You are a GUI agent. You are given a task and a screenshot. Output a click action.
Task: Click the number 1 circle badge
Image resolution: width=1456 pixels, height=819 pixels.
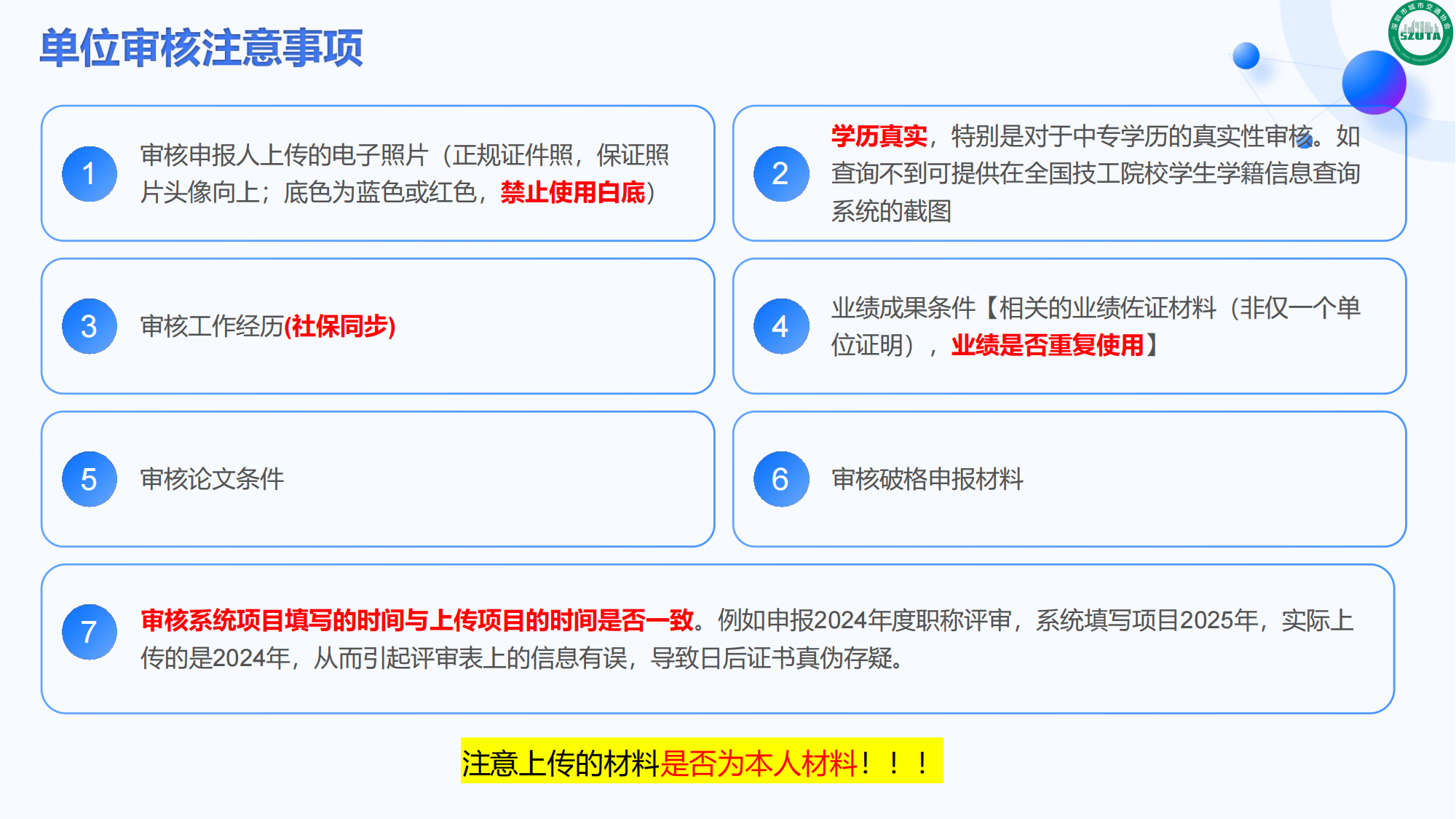tap(90, 174)
